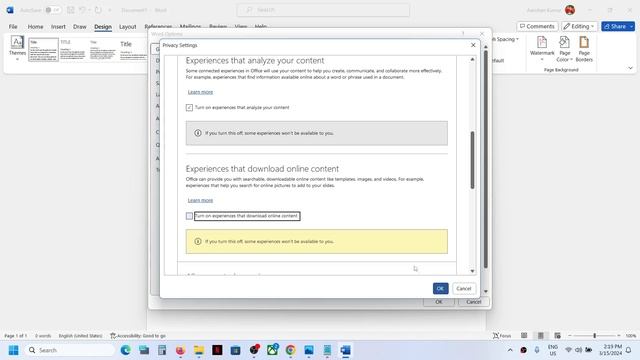Image resolution: width=640 pixels, height=360 pixels.
Task: Click the Redo icon in title bar
Action: [98, 10]
